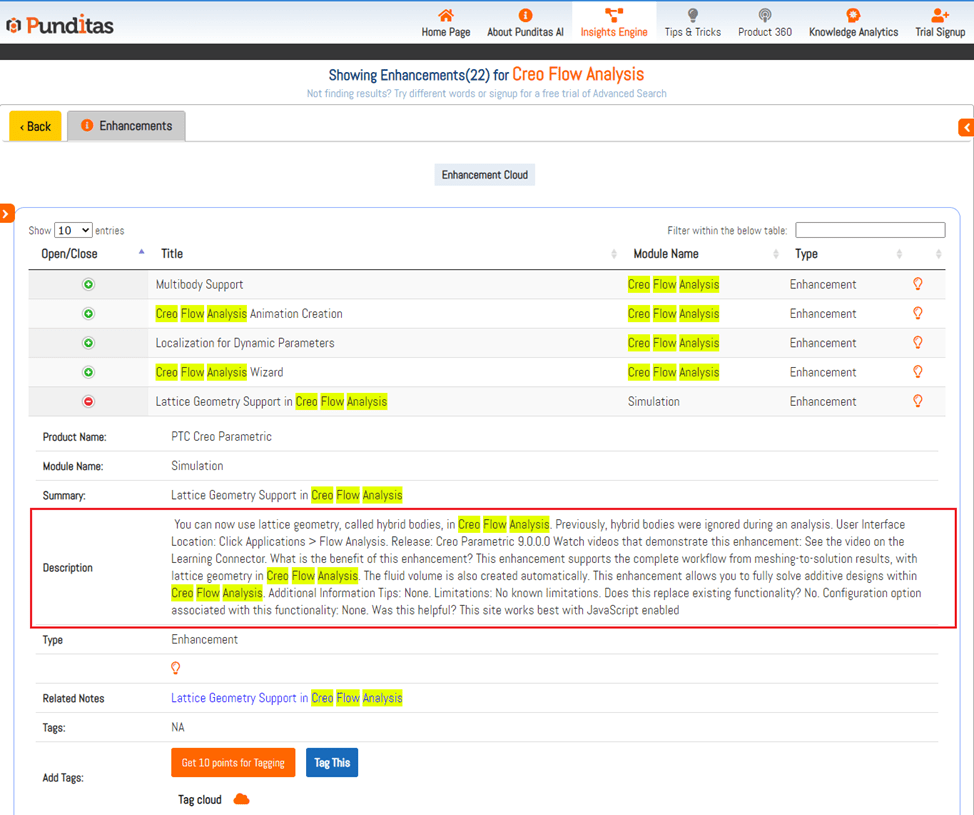The image size is (974, 815).
Task: Expand the Multibody Support row
Action: click(88, 285)
